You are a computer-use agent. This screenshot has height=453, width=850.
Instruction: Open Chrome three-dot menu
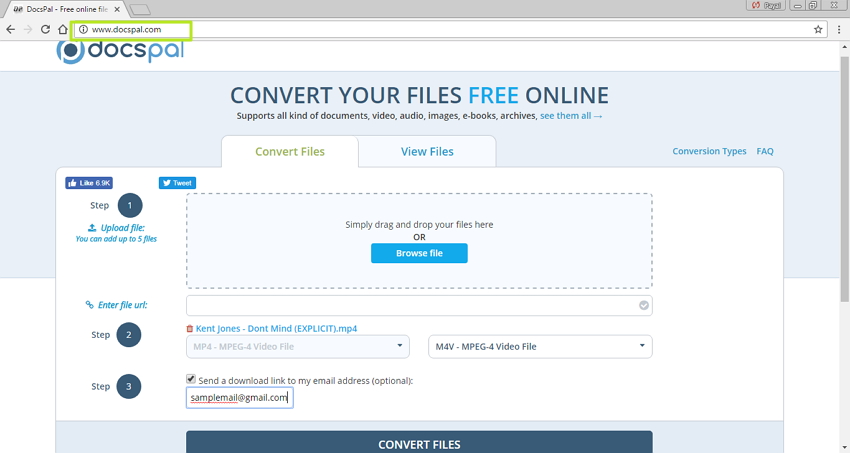click(839, 29)
